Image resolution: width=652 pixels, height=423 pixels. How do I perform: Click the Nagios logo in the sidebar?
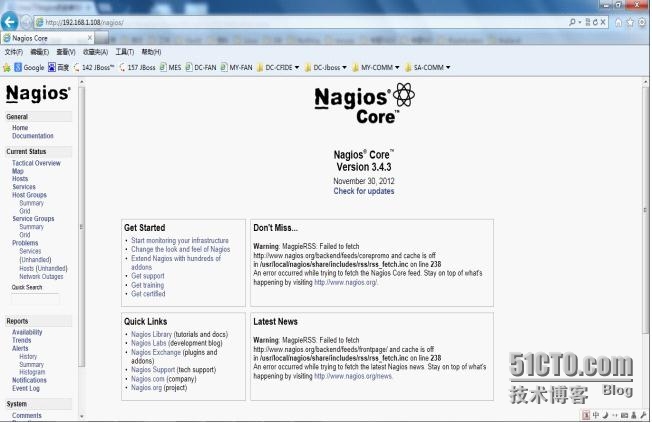point(38,94)
